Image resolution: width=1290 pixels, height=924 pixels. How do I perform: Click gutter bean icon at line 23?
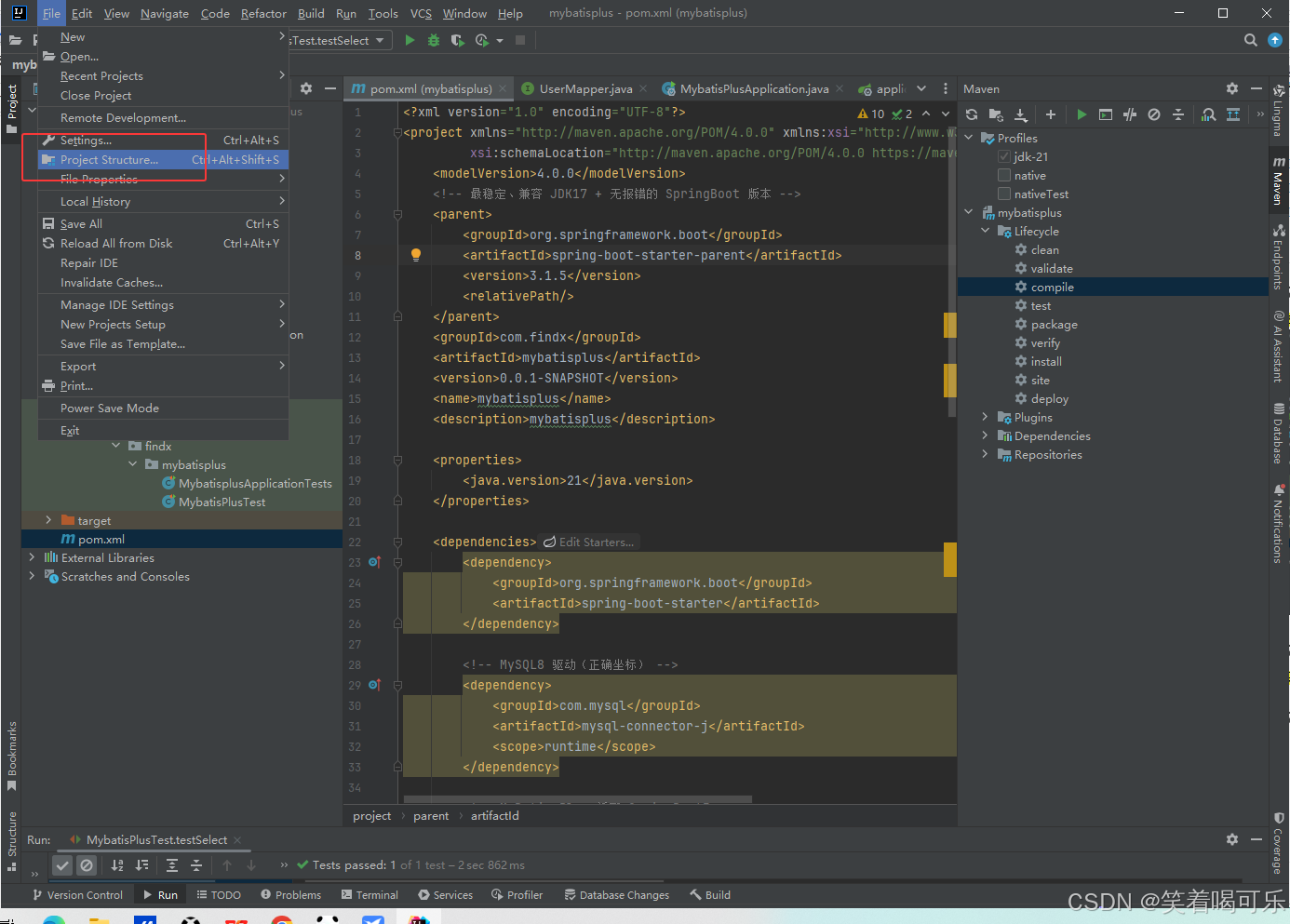374,562
